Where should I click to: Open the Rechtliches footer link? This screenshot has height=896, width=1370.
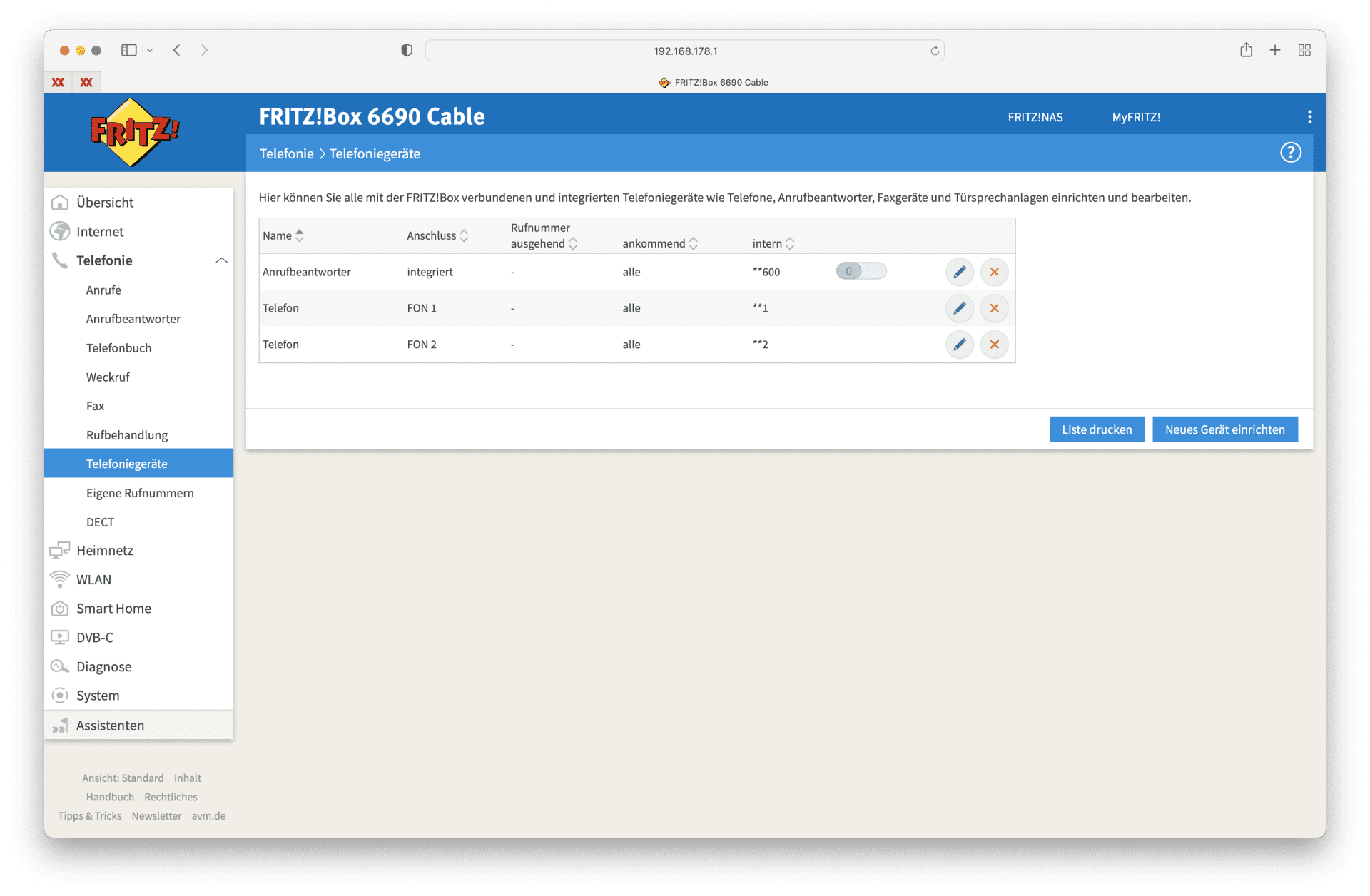click(171, 797)
